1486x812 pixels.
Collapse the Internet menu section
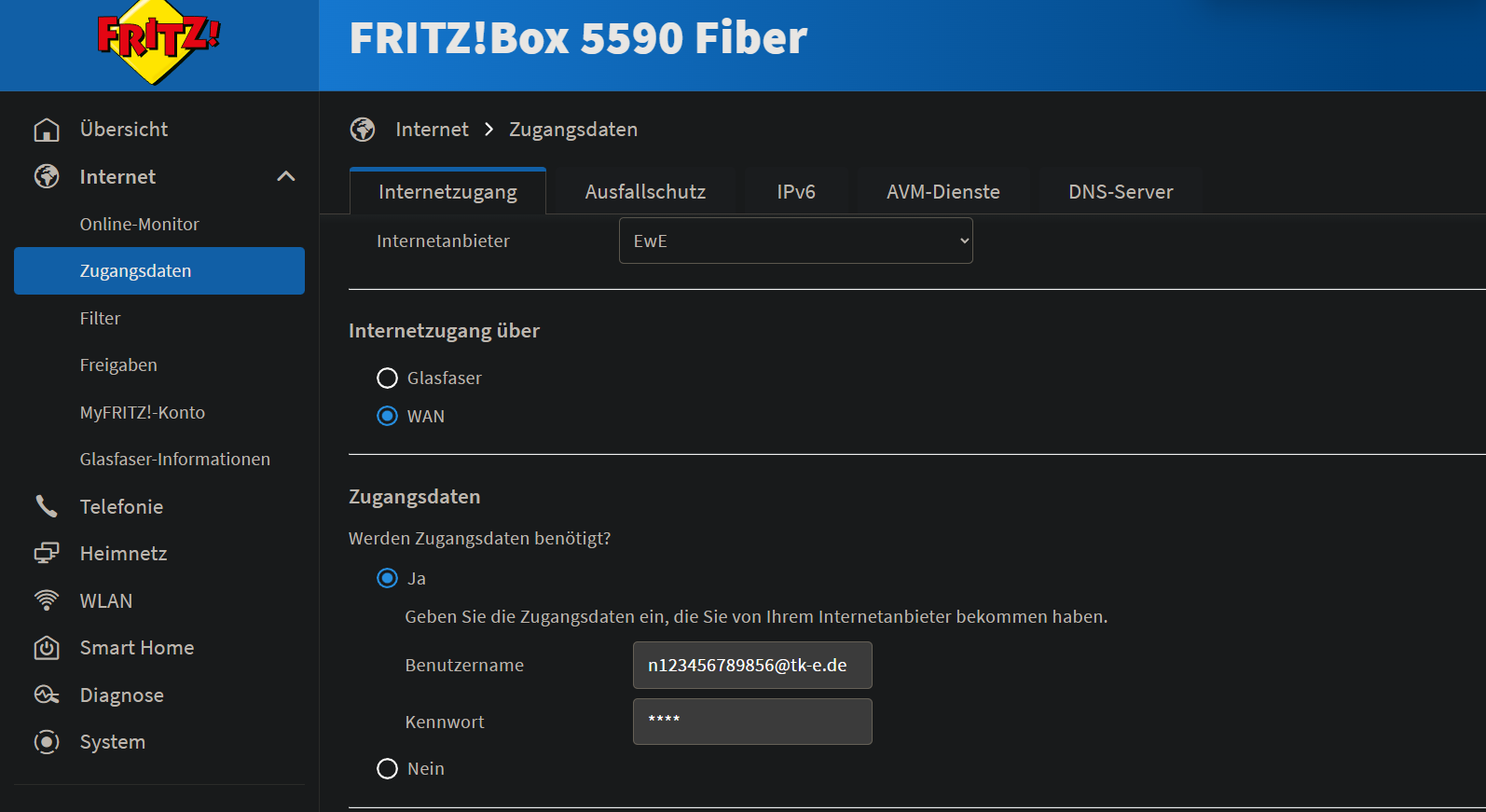[x=286, y=176]
